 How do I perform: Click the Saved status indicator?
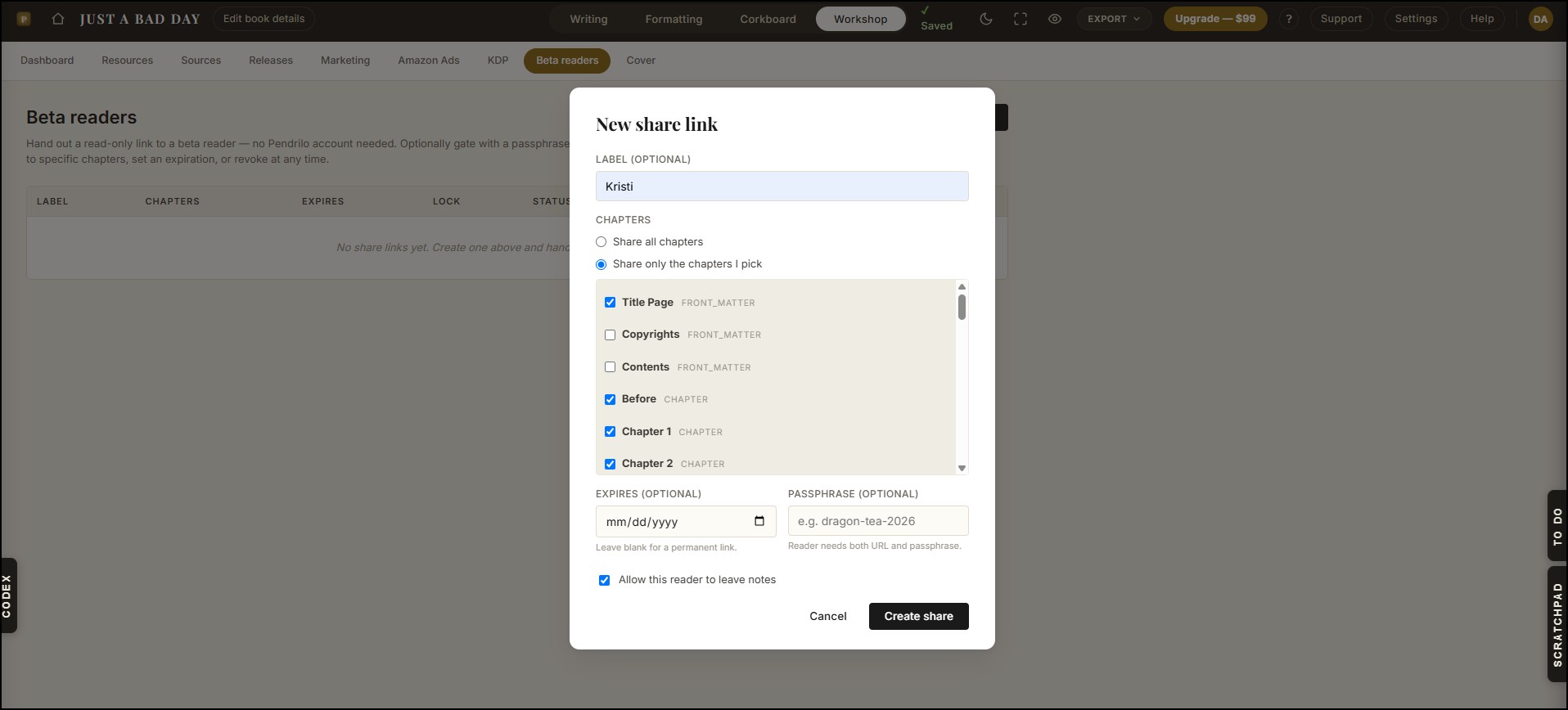tap(935, 19)
